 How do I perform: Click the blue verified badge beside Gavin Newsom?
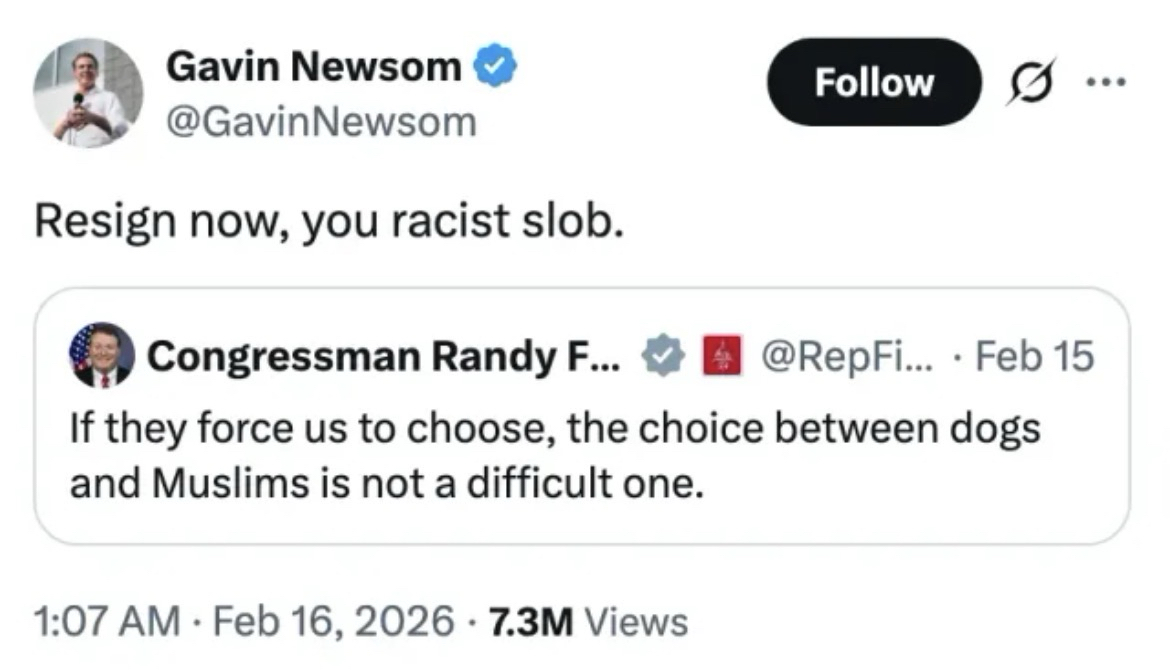point(497,68)
